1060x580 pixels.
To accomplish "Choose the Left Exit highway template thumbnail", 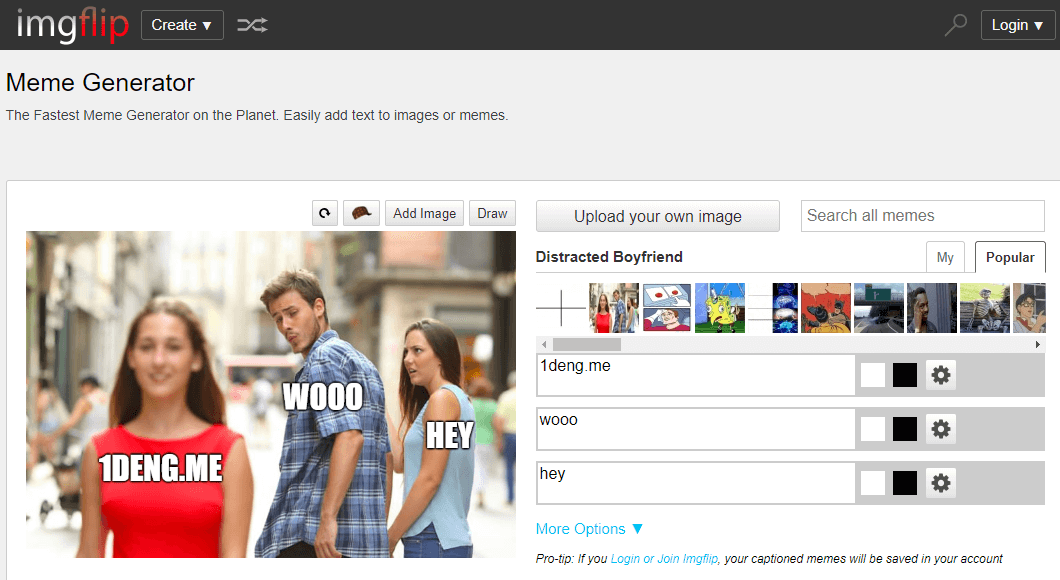I will pos(879,308).
